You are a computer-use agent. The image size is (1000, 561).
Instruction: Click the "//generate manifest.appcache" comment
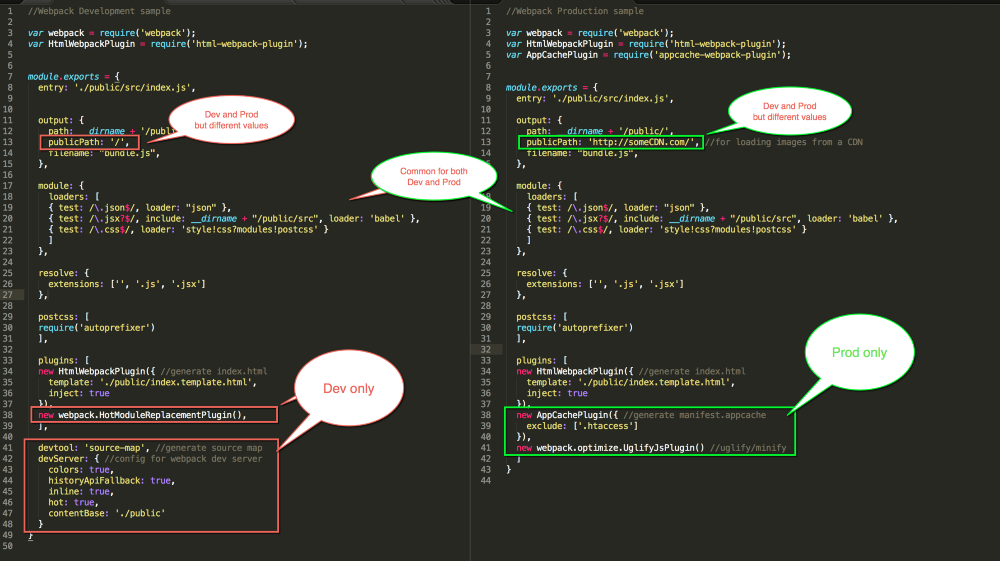coord(695,415)
